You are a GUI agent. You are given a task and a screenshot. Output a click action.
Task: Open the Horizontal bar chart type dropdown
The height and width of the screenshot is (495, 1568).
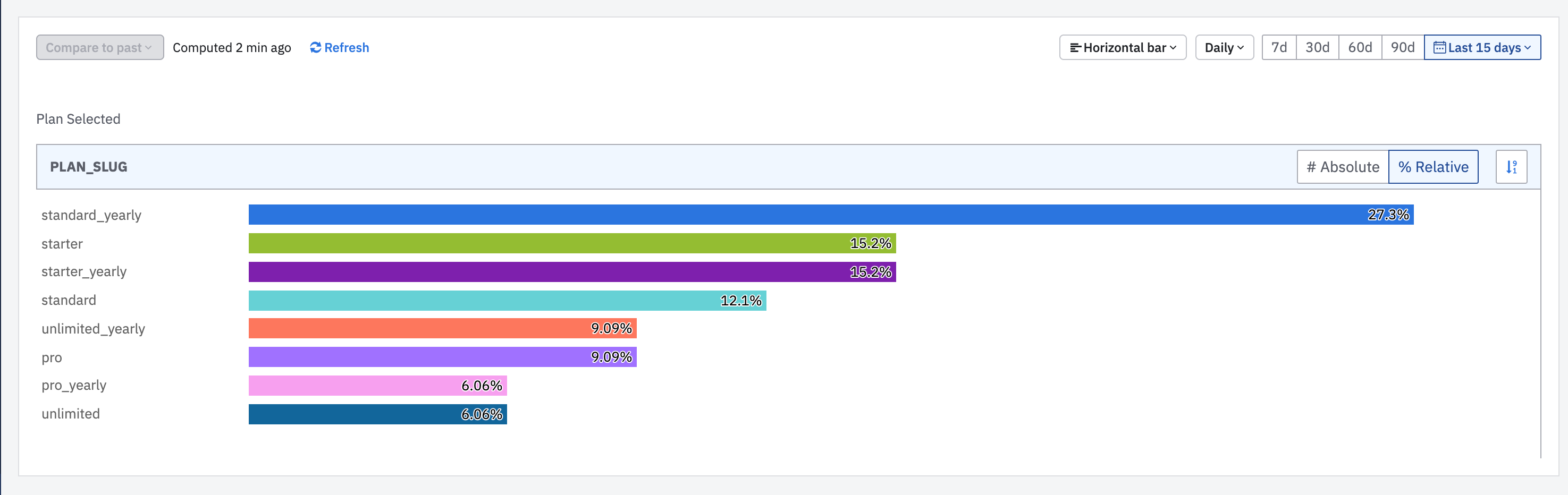click(1123, 47)
